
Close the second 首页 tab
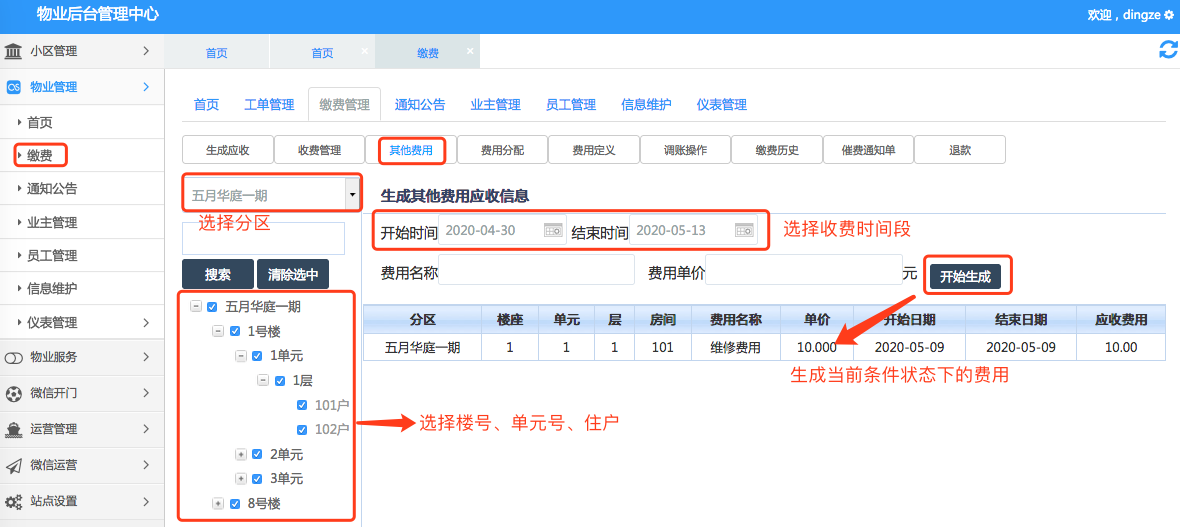364,51
